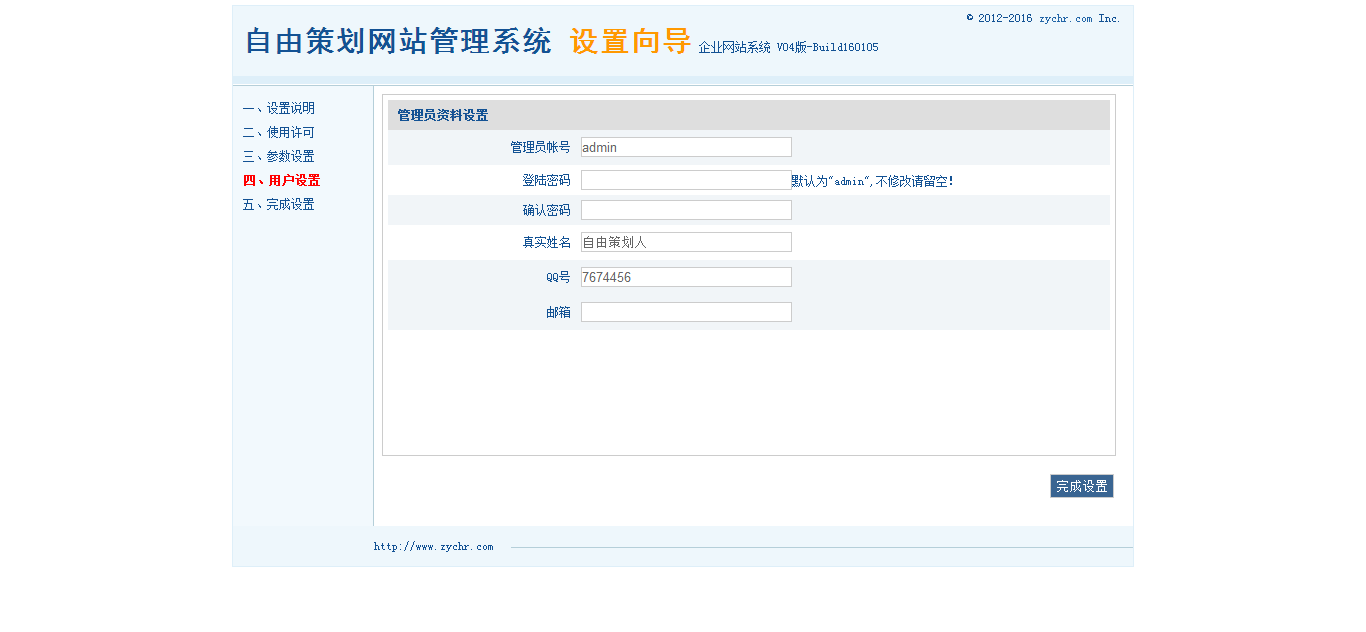The image size is (1366, 632).
Task: Select the 真实姓名 text box
Action: pos(686,242)
